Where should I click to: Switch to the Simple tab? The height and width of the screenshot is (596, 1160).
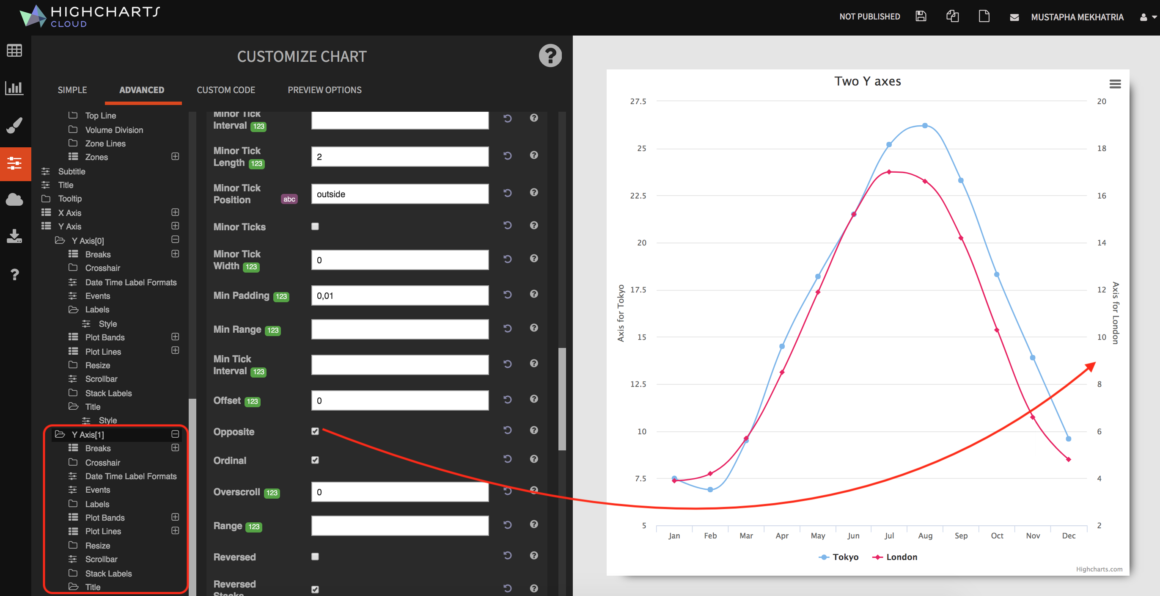point(72,90)
